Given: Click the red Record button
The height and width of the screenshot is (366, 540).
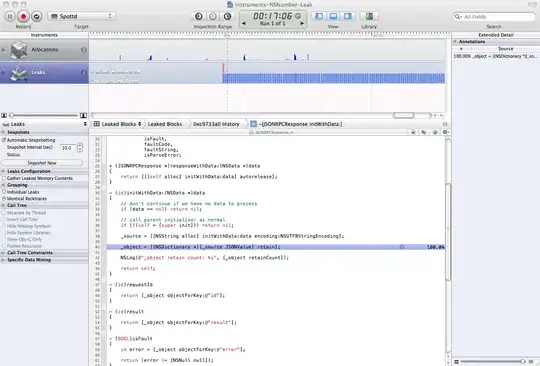Looking at the screenshot, I should 23,16.
